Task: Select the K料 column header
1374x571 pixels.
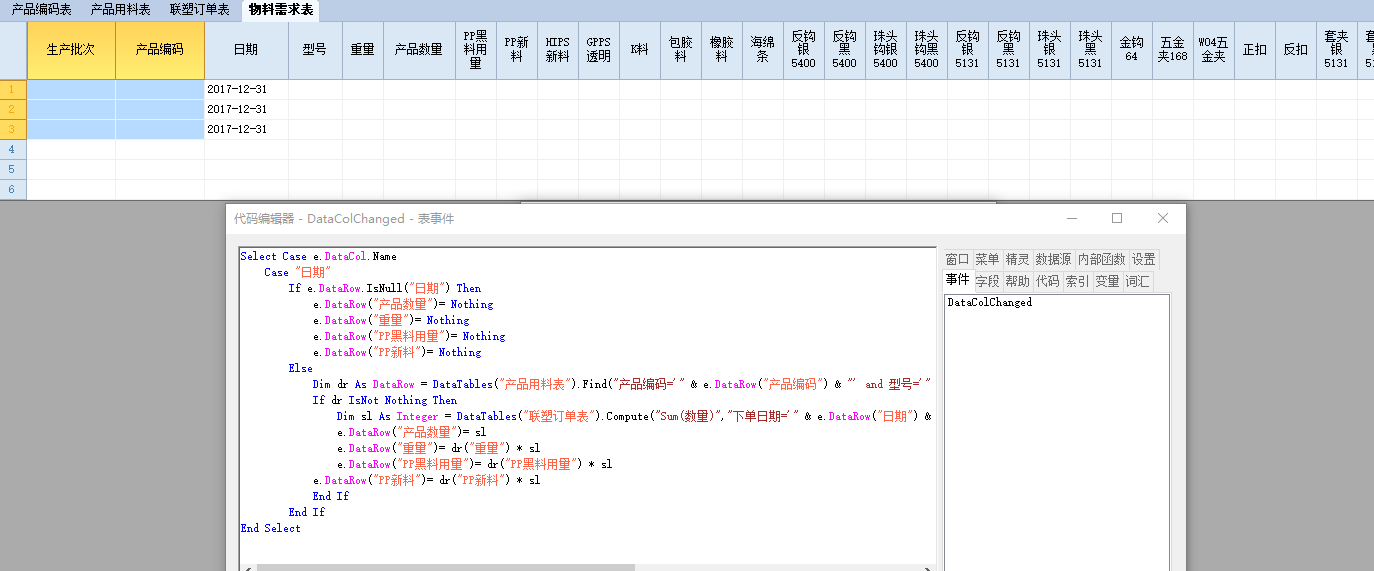Action: [x=639, y=50]
